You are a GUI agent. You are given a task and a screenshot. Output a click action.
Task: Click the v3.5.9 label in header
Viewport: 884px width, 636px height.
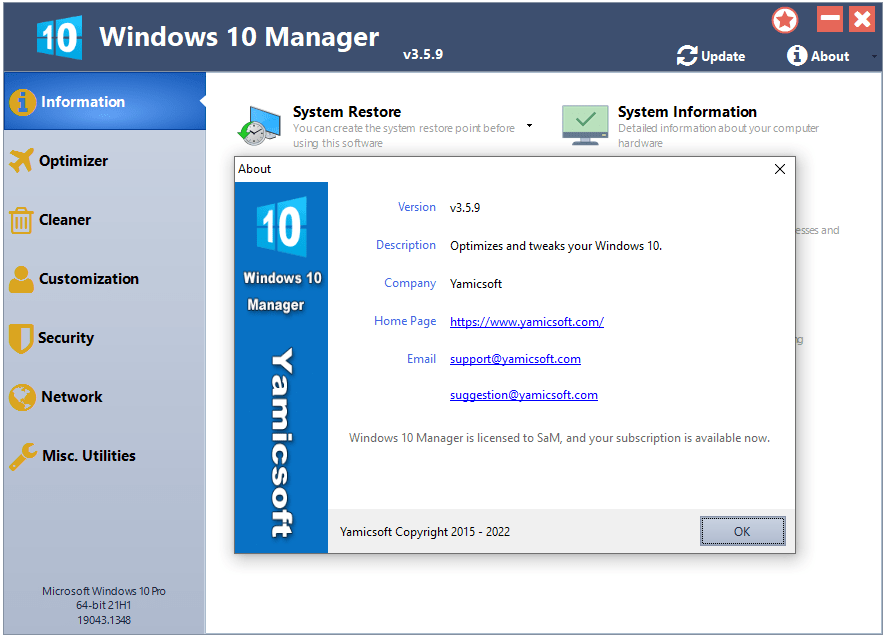[x=423, y=55]
